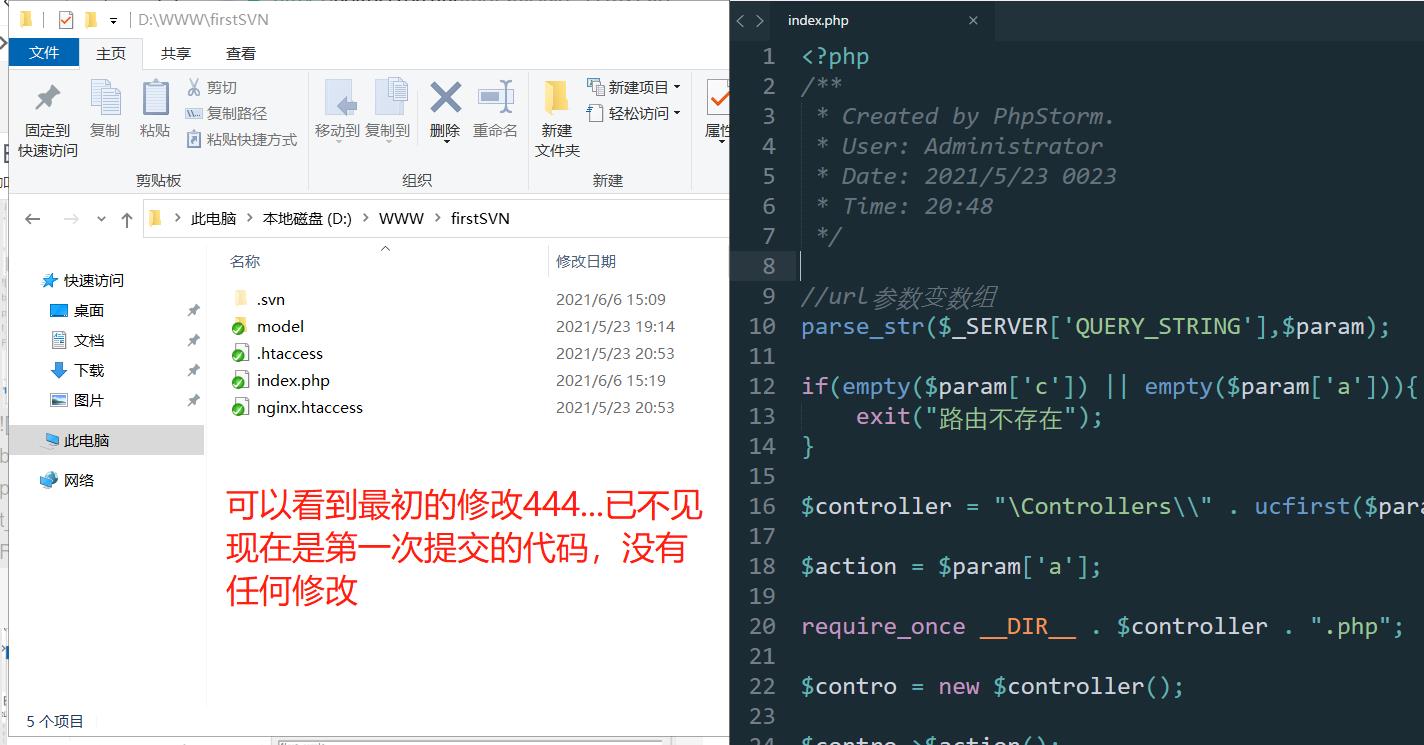Click Copy to (复制到) ribbon icon
The width and height of the screenshot is (1424, 745).
tap(390, 98)
